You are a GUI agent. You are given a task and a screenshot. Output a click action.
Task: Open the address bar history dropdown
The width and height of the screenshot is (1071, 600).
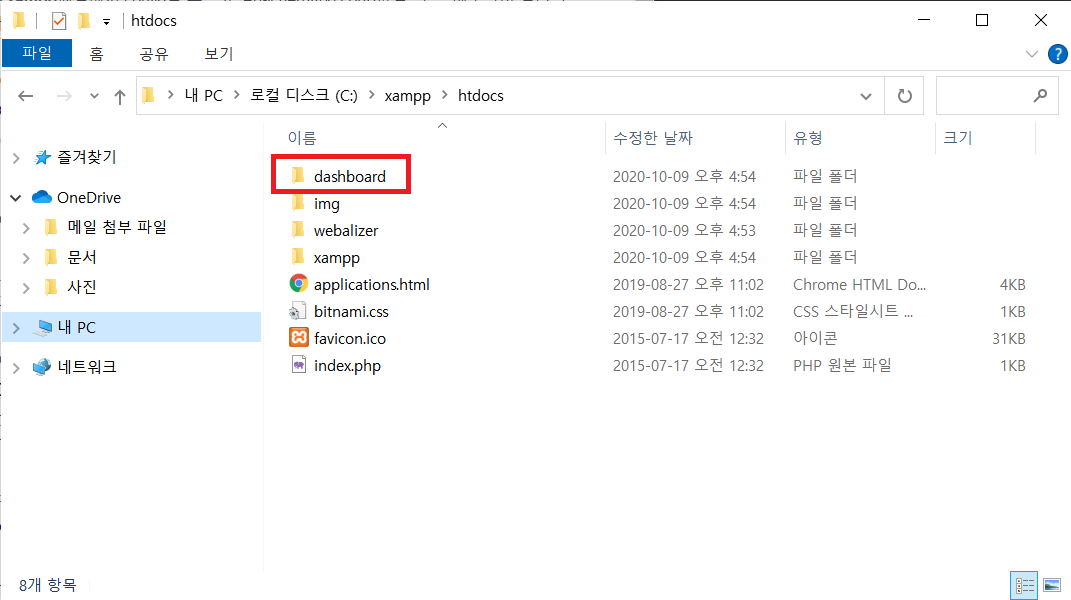865,96
